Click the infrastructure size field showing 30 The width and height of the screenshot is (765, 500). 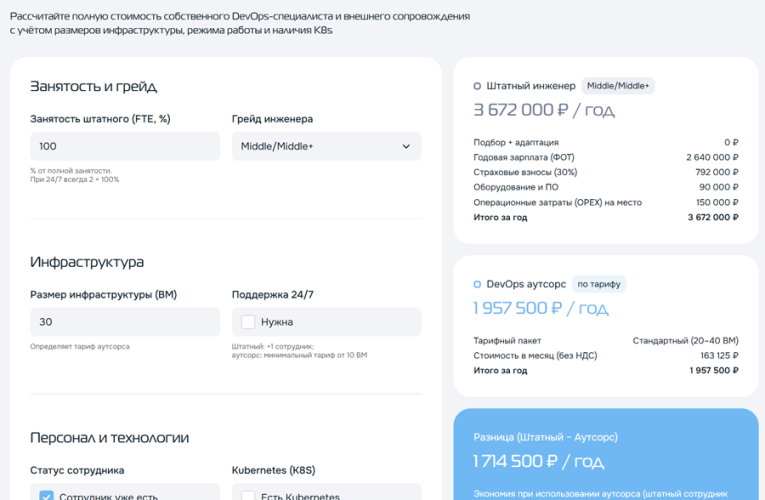[x=125, y=322]
